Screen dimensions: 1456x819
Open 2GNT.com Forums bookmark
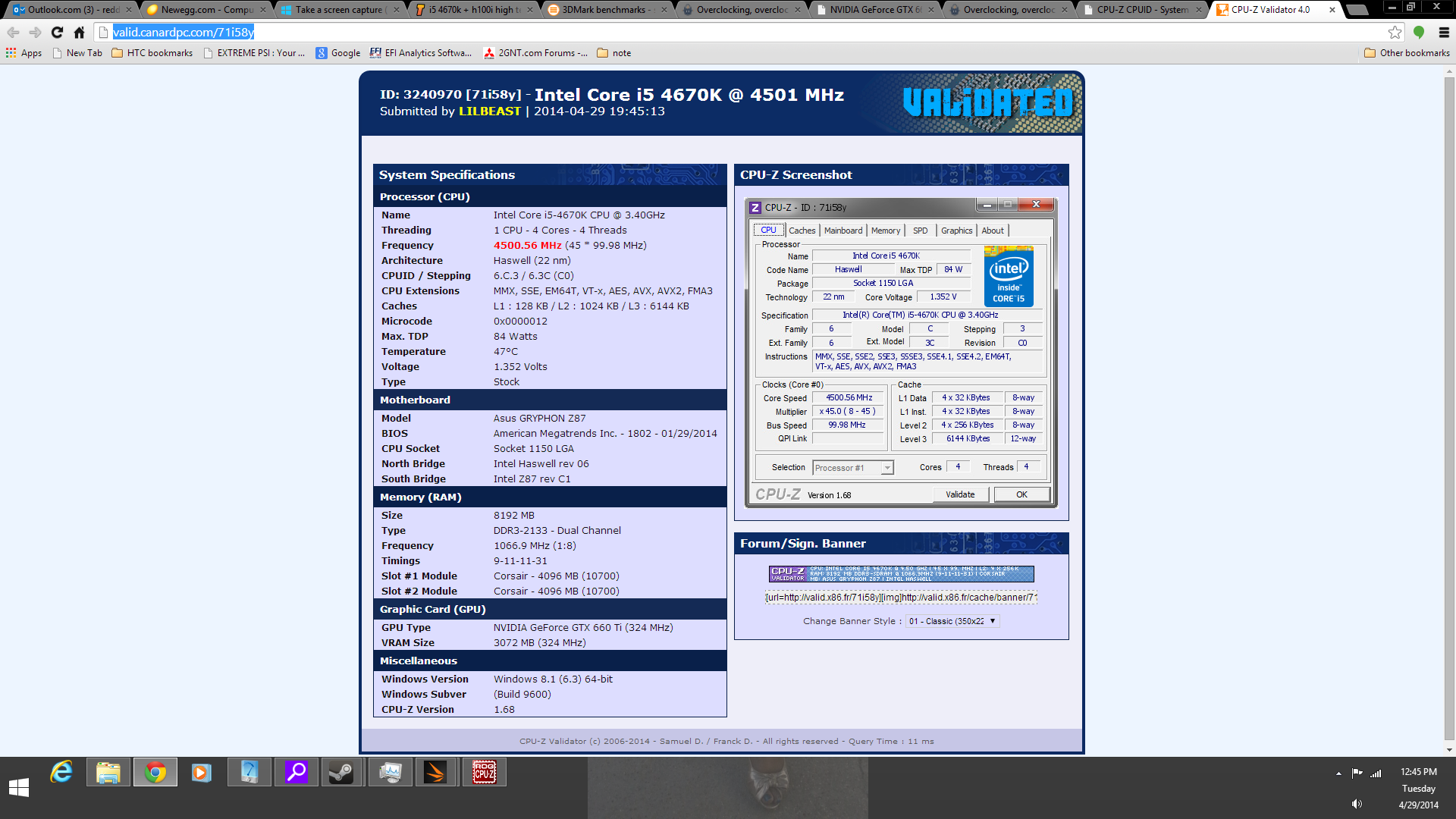pos(535,53)
